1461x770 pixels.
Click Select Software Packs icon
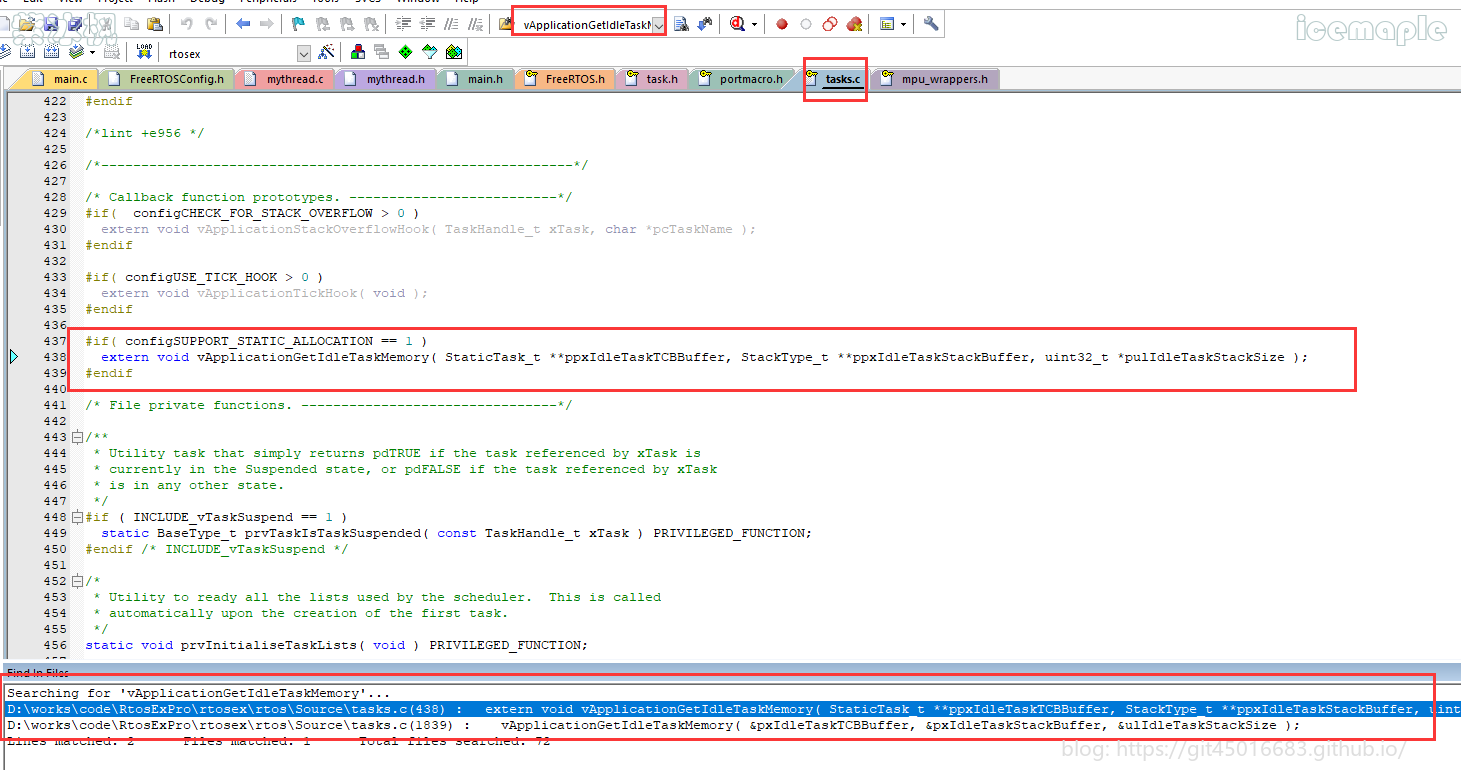429,52
